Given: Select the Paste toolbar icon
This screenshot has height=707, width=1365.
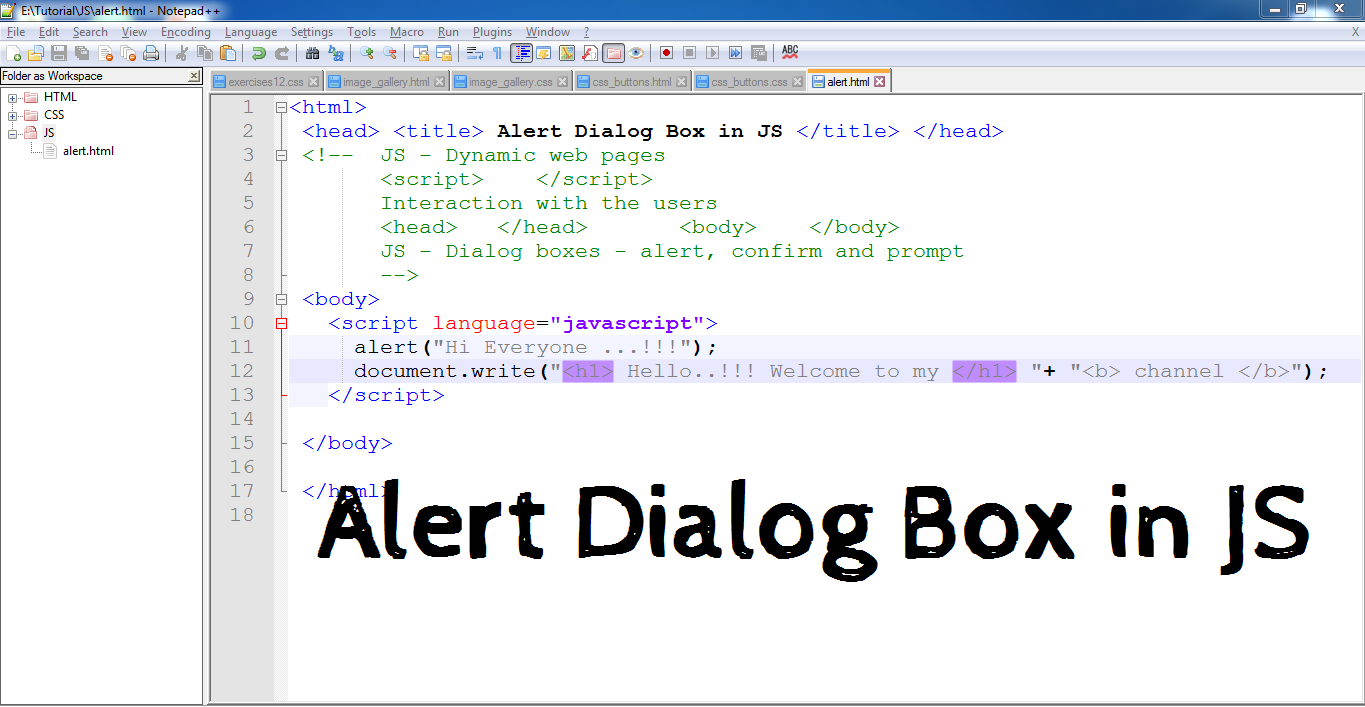Looking at the screenshot, I should pyautogui.click(x=227, y=52).
